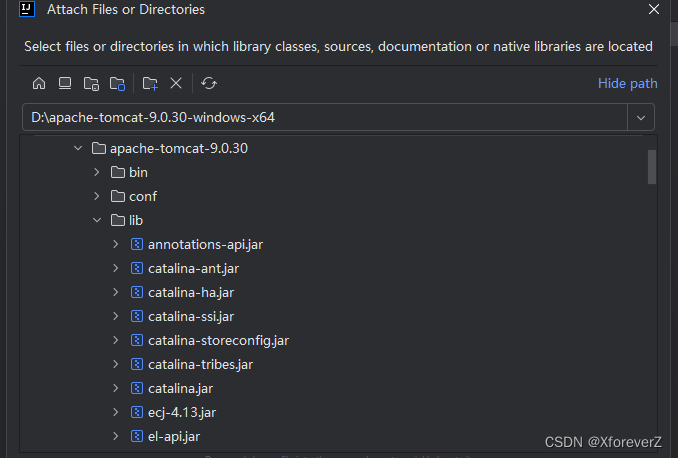Select the module directory toolbar icon
Viewport: 678px width, 458px height.
click(x=117, y=83)
